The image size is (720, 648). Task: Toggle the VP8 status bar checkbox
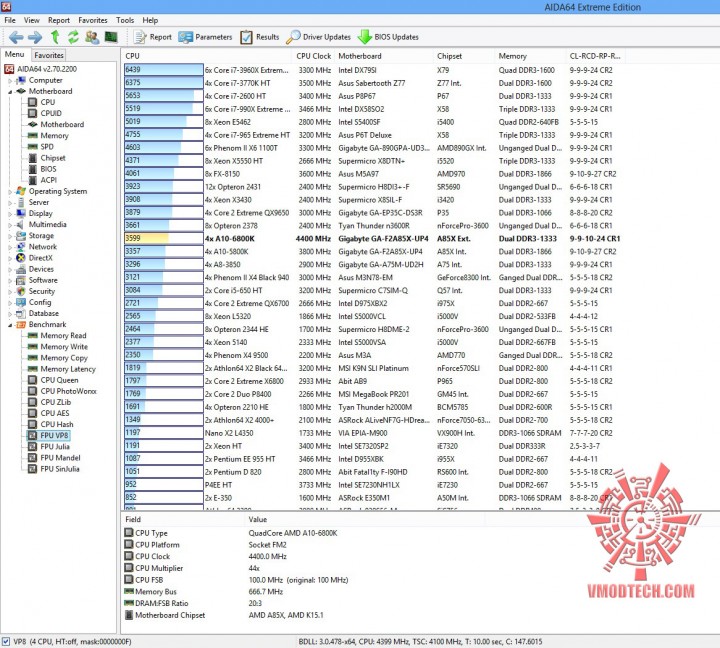click(6, 641)
